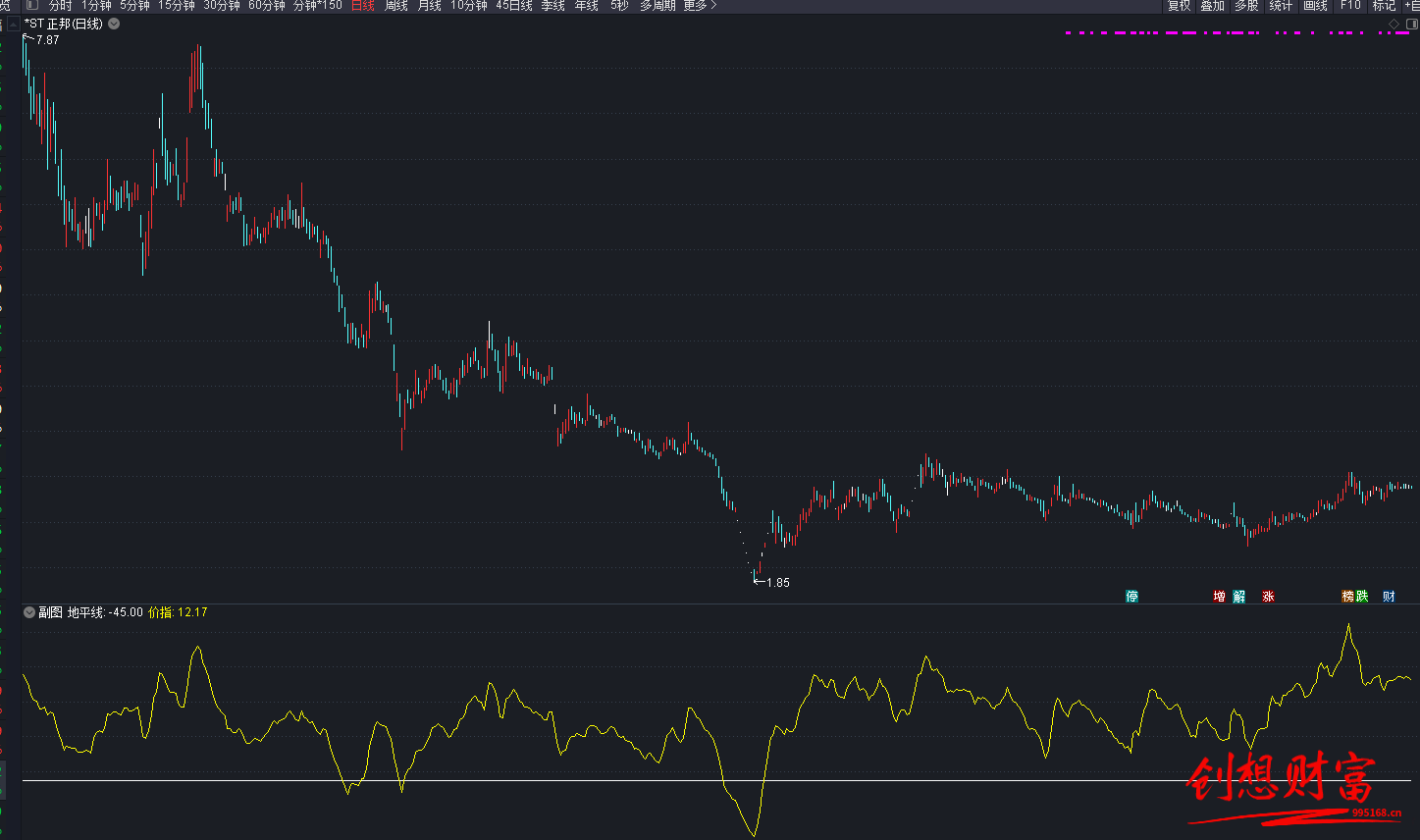The width and height of the screenshot is (1420, 840).
Task: Click the 价指 12.17 indicator value
Action: point(178,612)
